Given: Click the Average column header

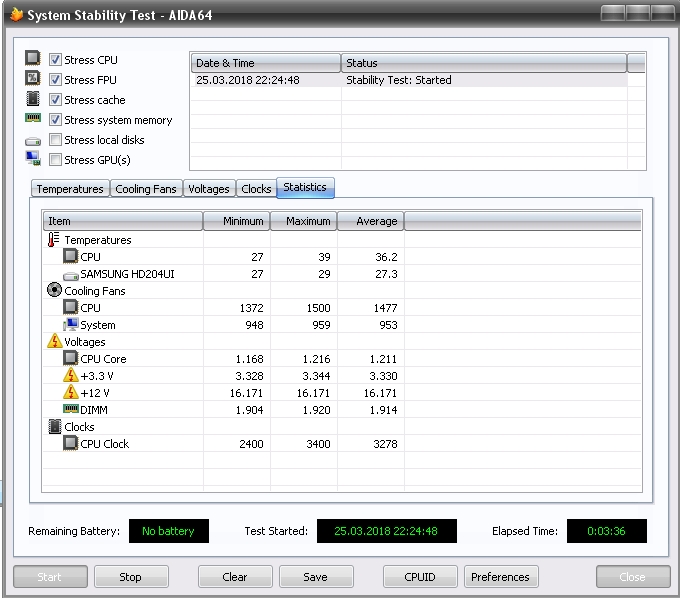Looking at the screenshot, I should click(x=371, y=221).
